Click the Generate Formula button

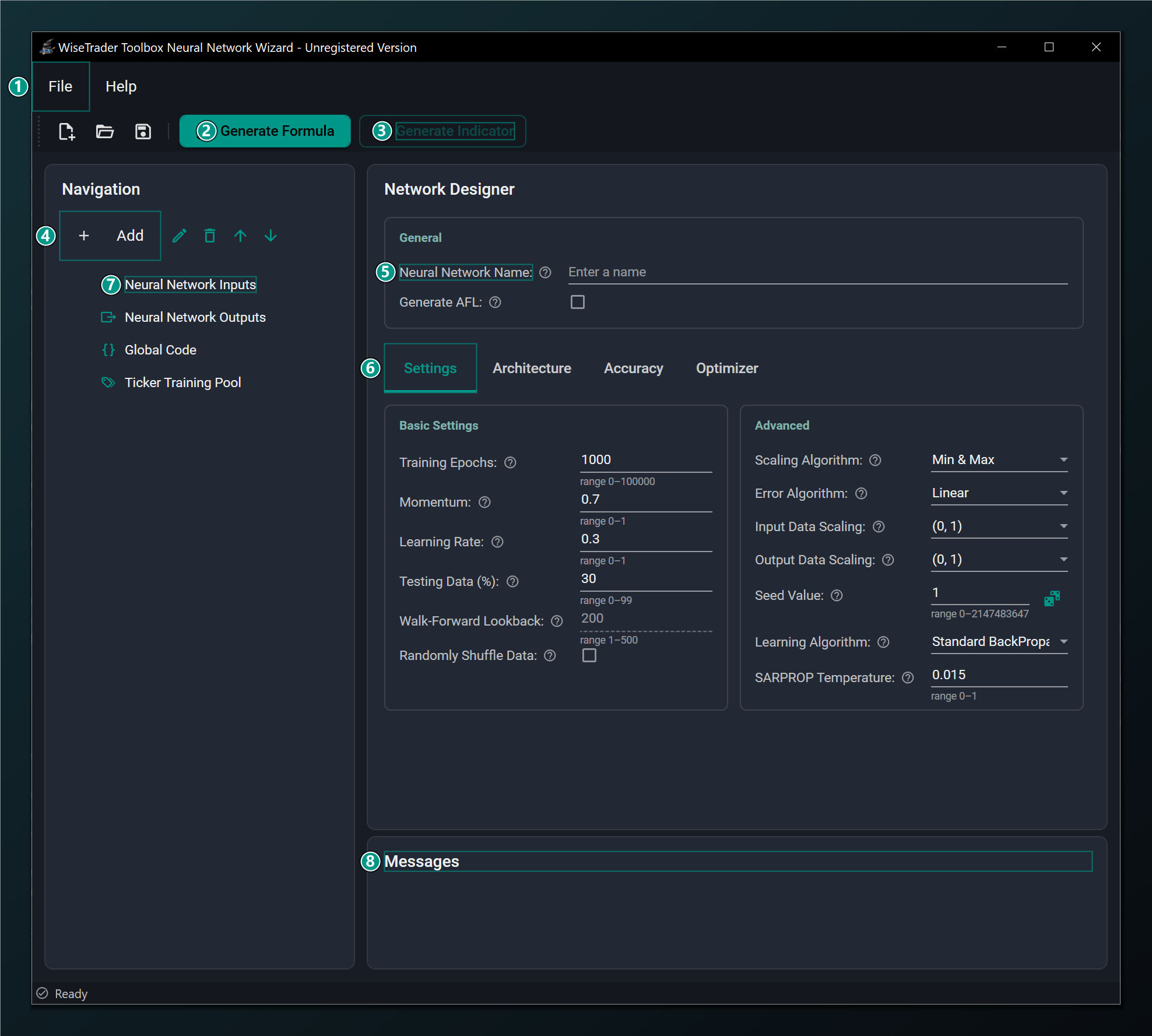265,131
